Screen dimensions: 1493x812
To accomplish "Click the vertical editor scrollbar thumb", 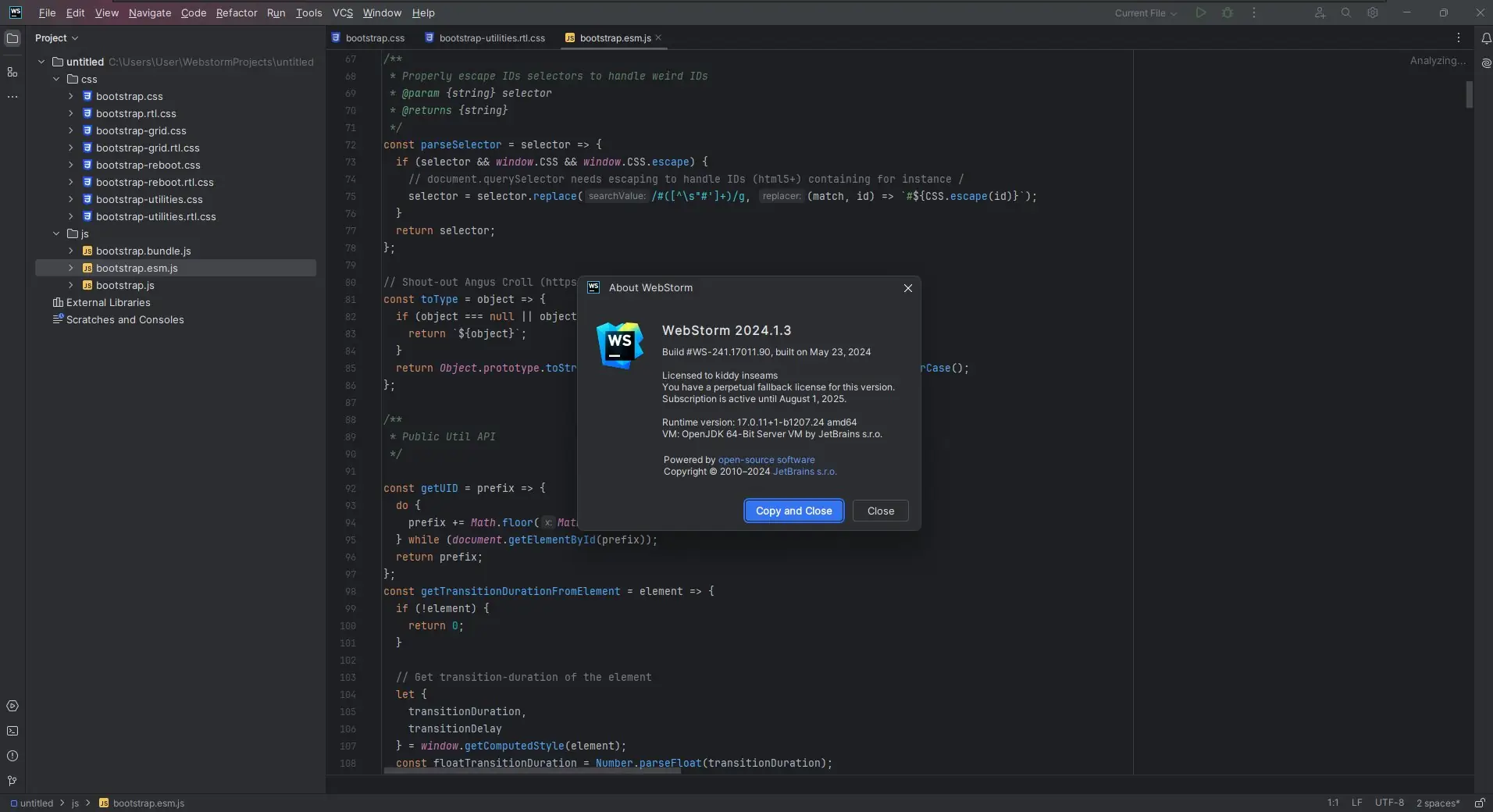I will point(1469,94).
